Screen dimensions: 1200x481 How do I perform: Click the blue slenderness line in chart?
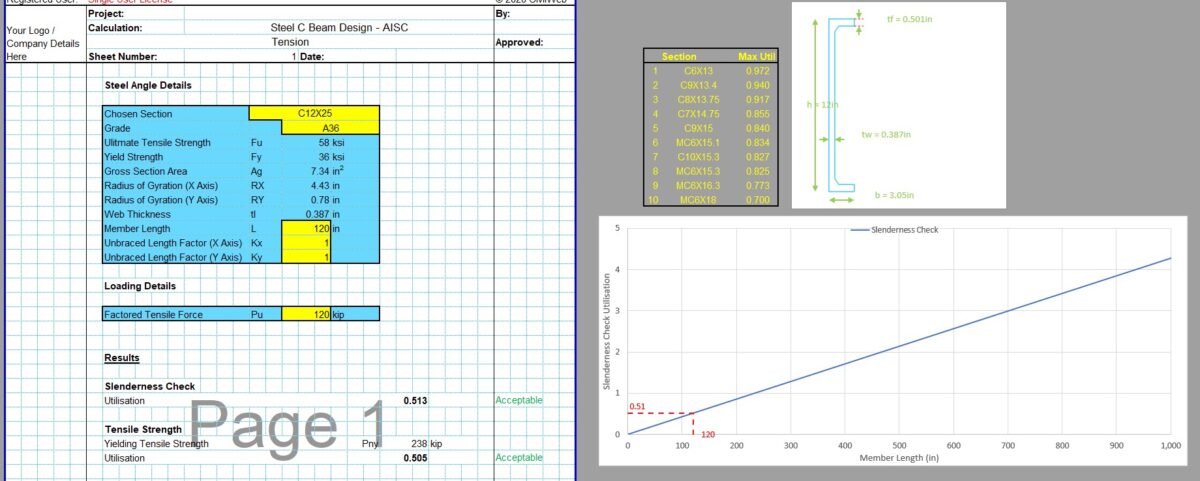(x=900, y=346)
